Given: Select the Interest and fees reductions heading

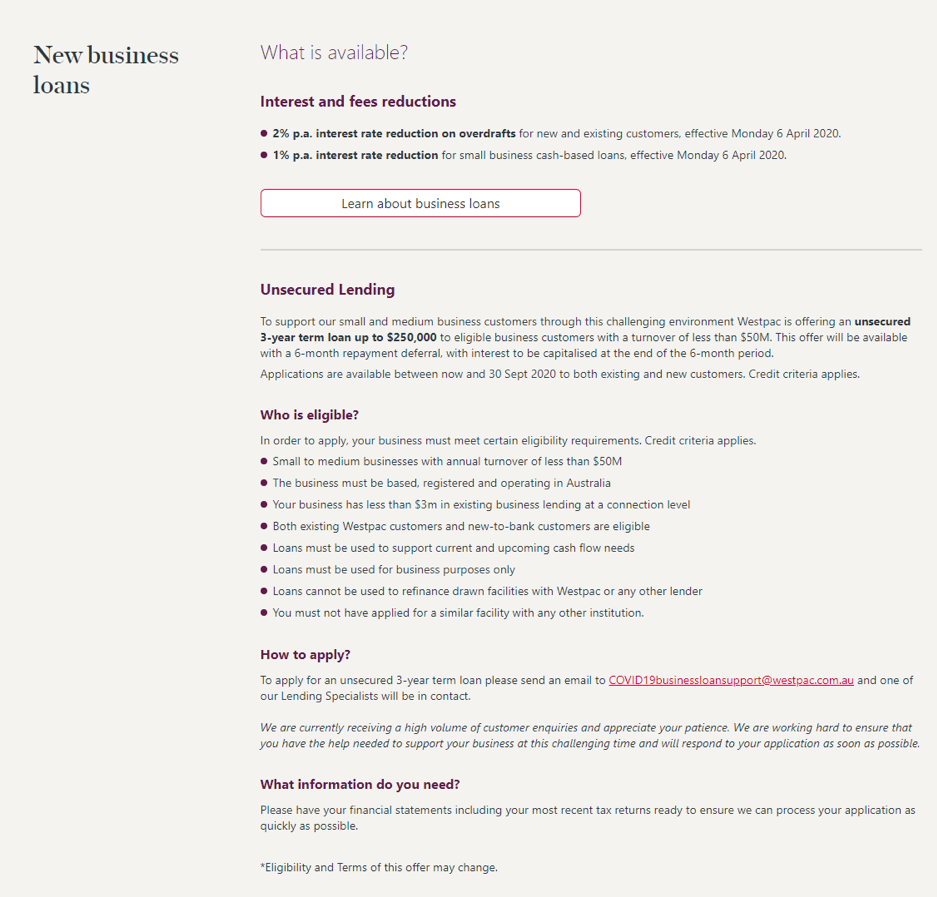Looking at the screenshot, I should click(x=358, y=101).
